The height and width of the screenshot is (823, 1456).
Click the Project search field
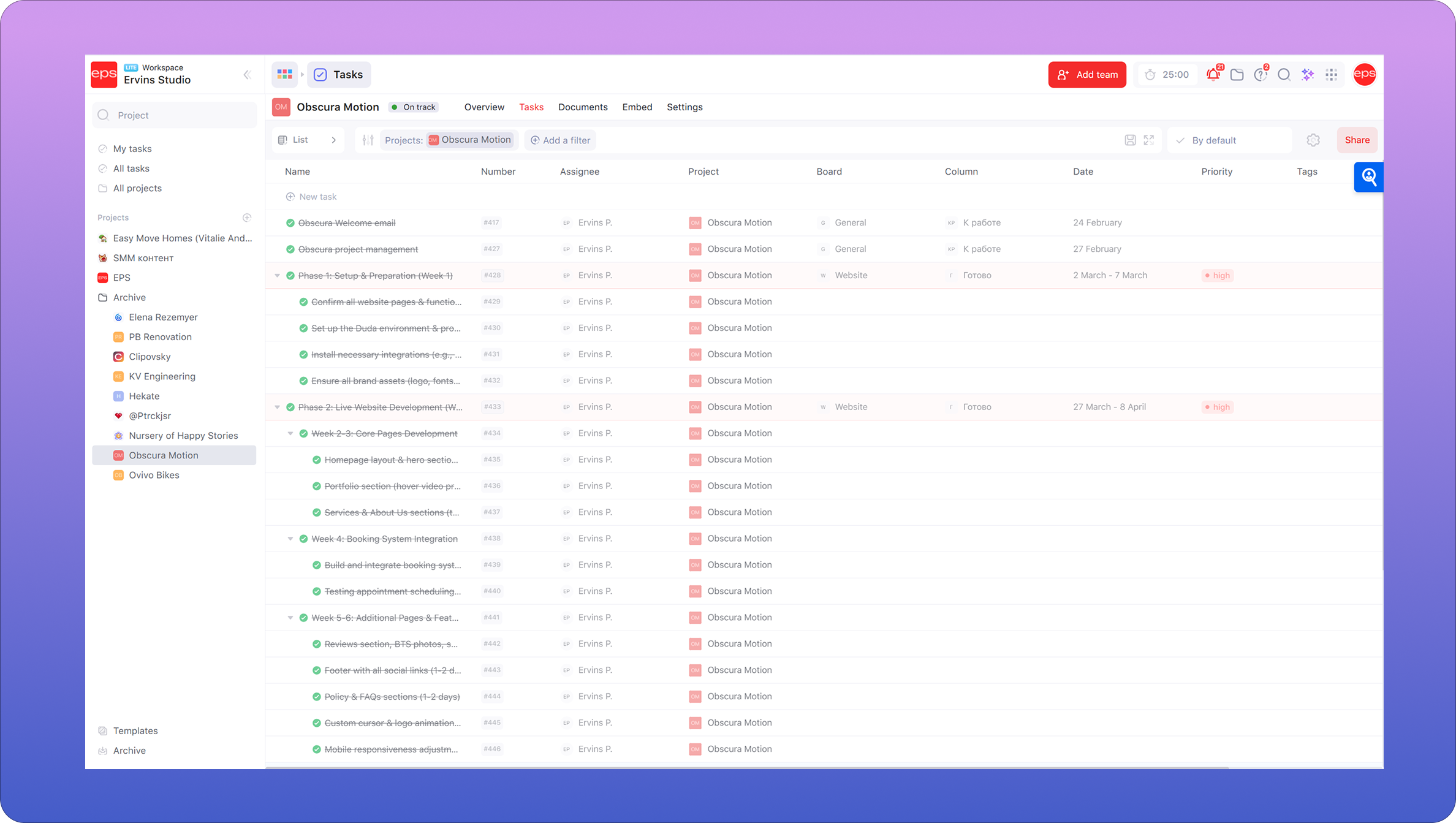(175, 115)
